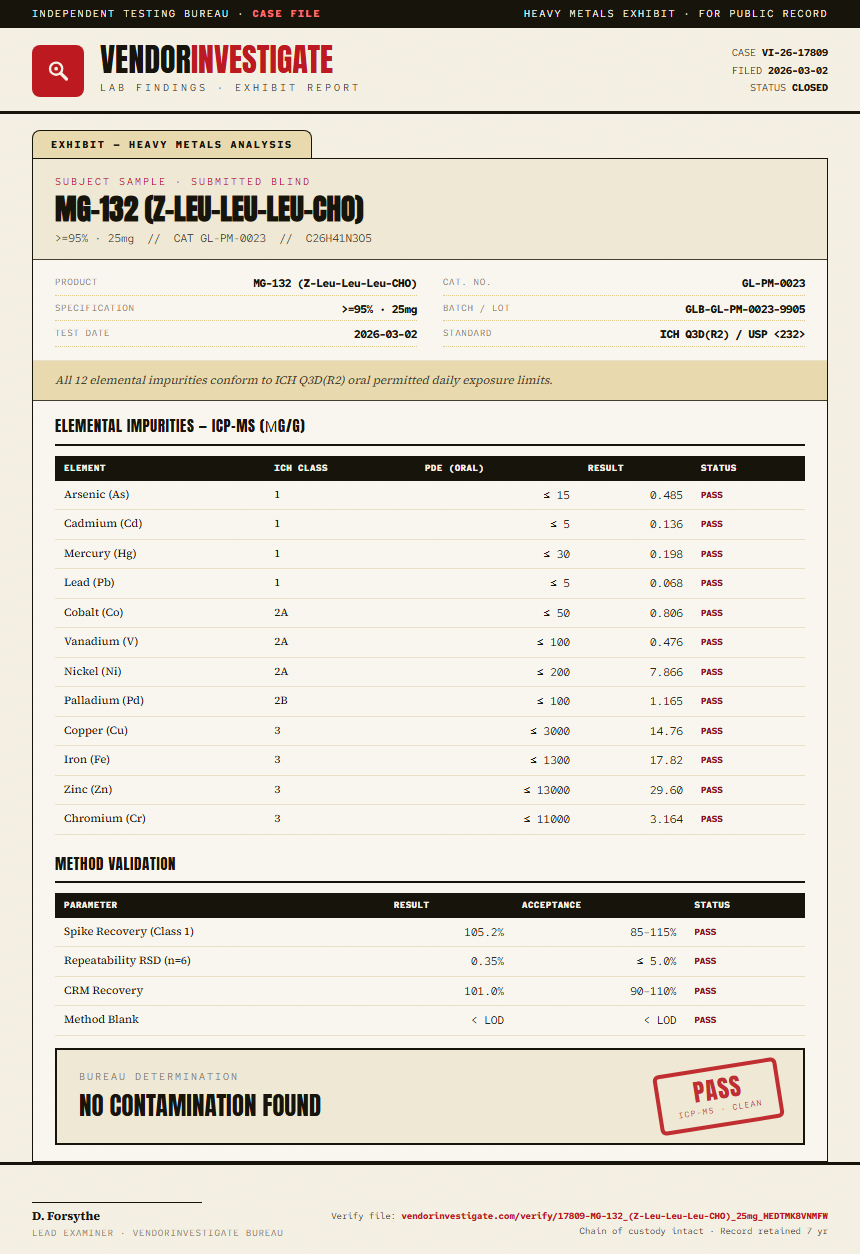Click the Arsenic (As) row element

click(96, 495)
